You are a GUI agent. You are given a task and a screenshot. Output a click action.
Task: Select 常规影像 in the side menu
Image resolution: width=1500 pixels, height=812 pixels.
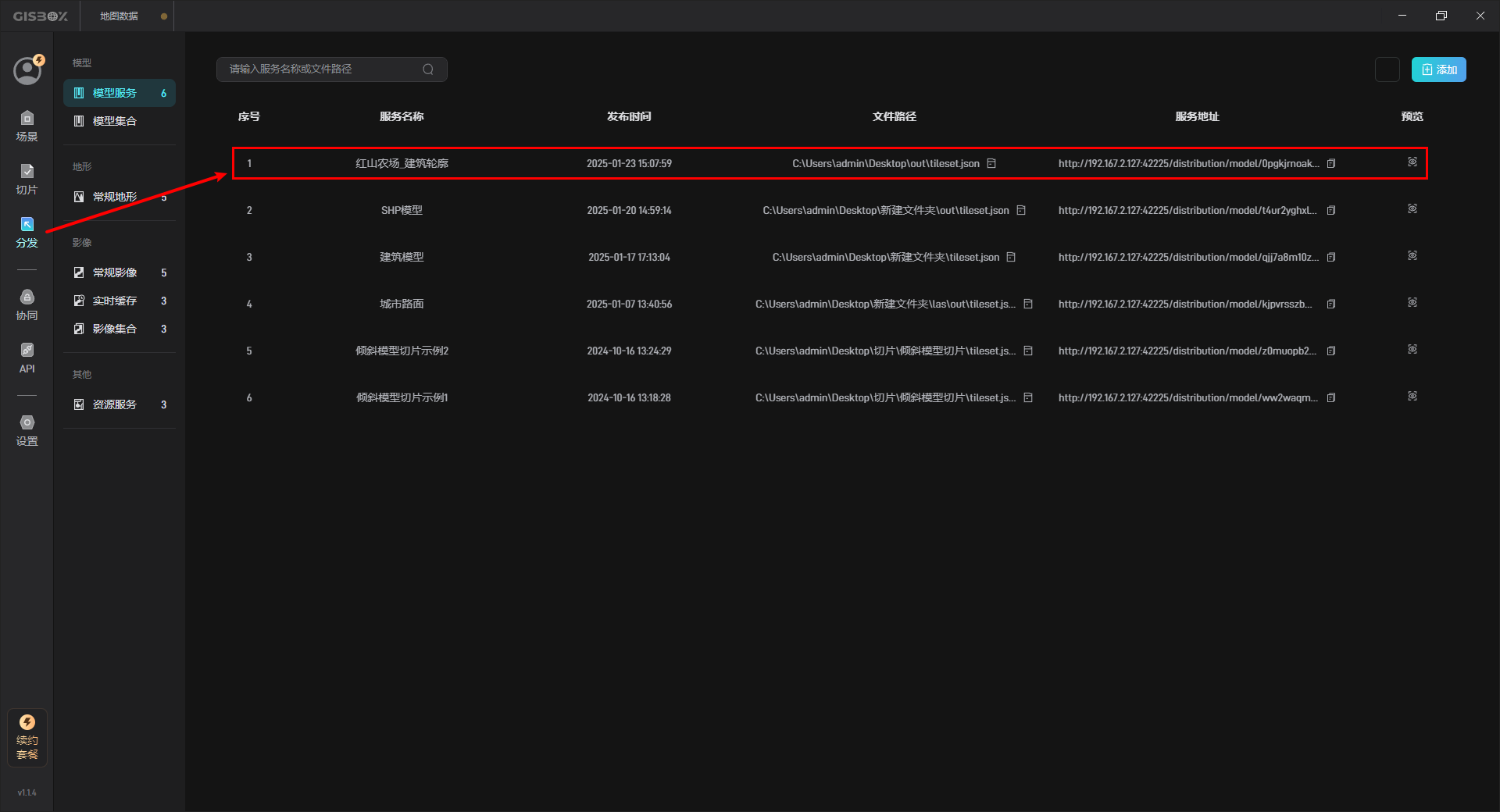[x=120, y=272]
